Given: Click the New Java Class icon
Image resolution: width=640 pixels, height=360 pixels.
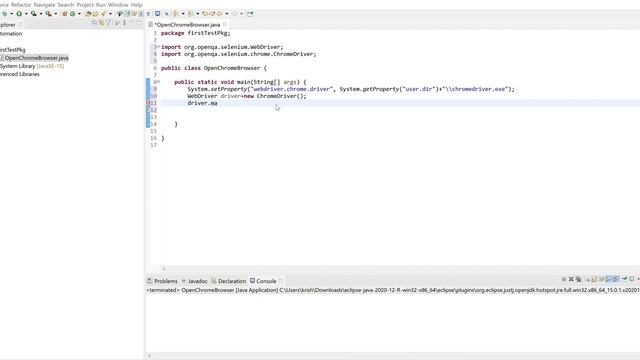Looking at the screenshot, I should (73, 14).
